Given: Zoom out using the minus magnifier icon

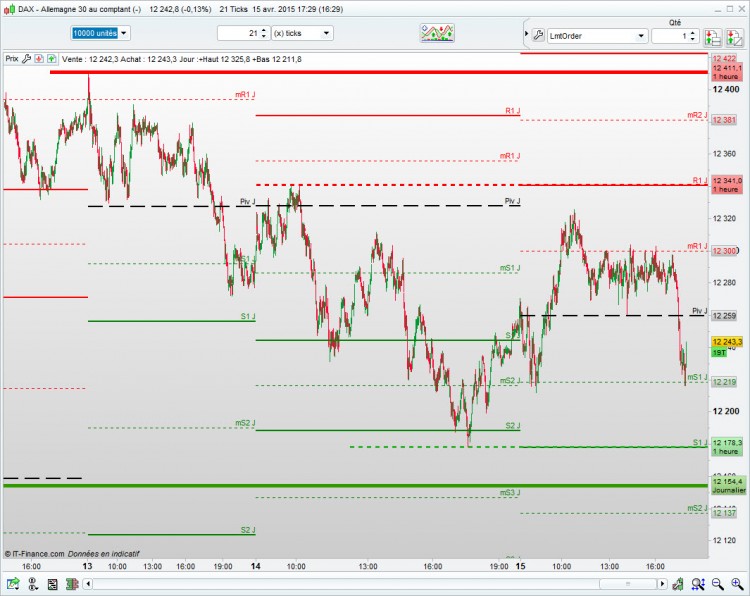Looking at the screenshot, I should (x=717, y=584).
